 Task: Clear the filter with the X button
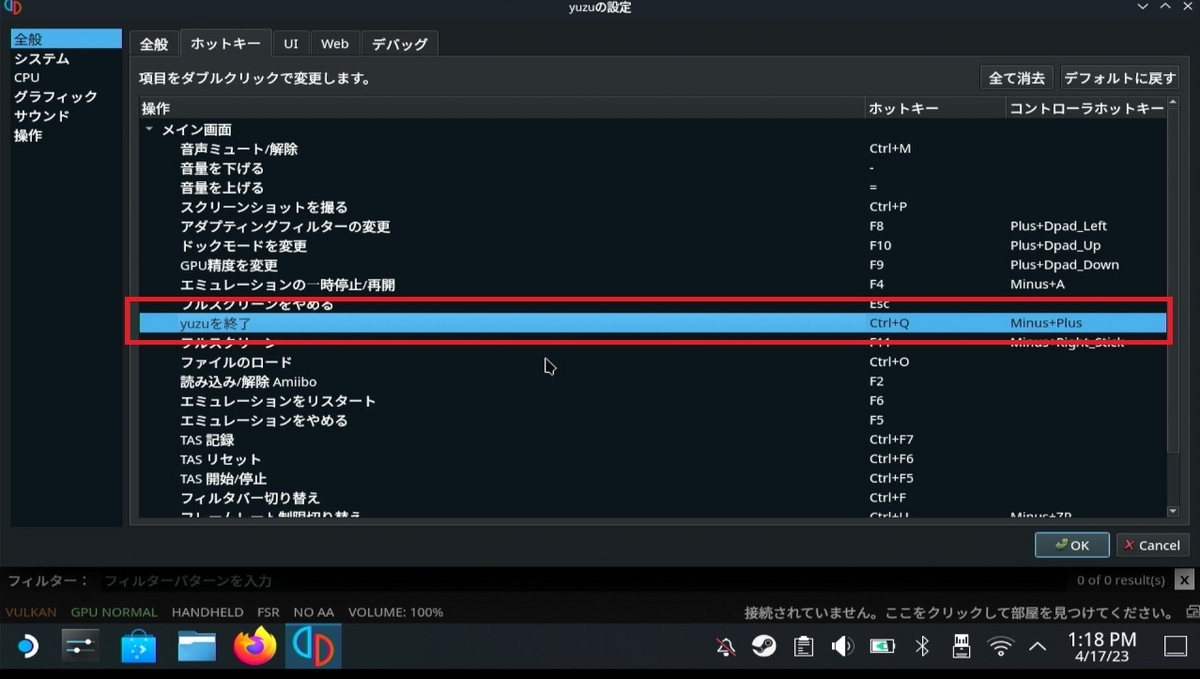(x=1184, y=580)
